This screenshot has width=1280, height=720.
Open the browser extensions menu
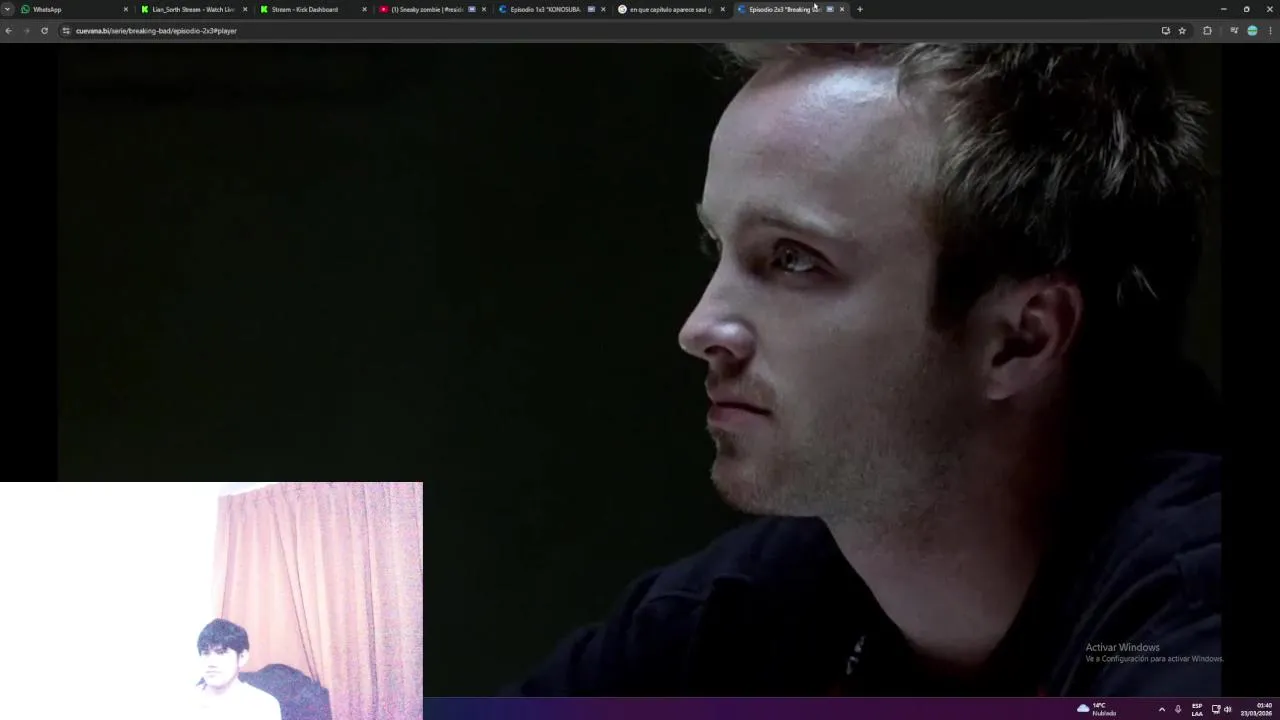(x=1207, y=31)
